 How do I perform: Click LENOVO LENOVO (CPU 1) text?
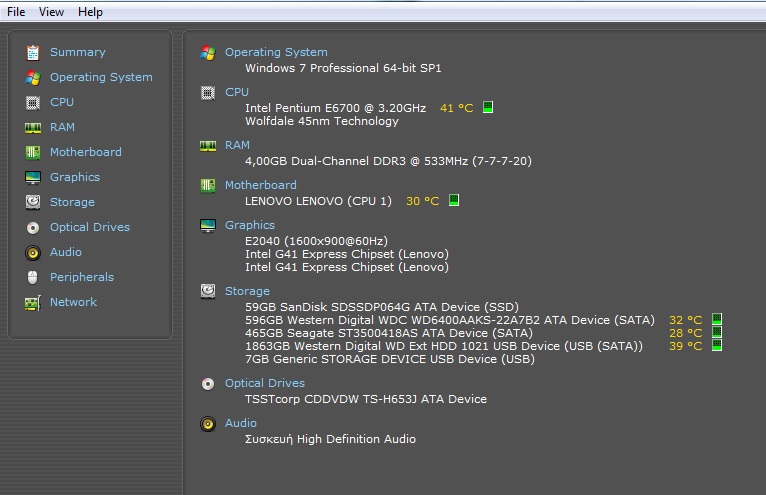tap(319, 201)
